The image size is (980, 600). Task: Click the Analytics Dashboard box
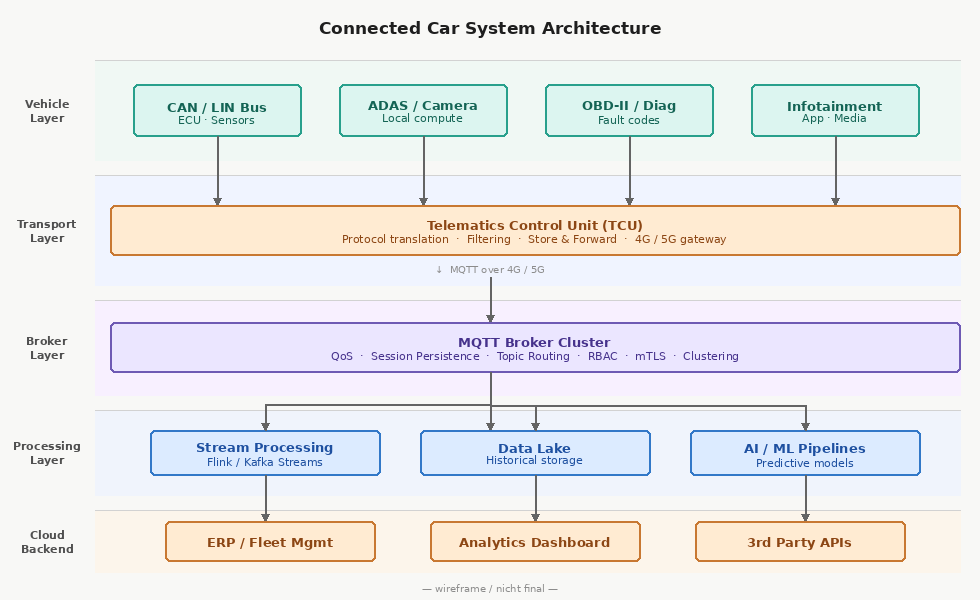click(535, 542)
